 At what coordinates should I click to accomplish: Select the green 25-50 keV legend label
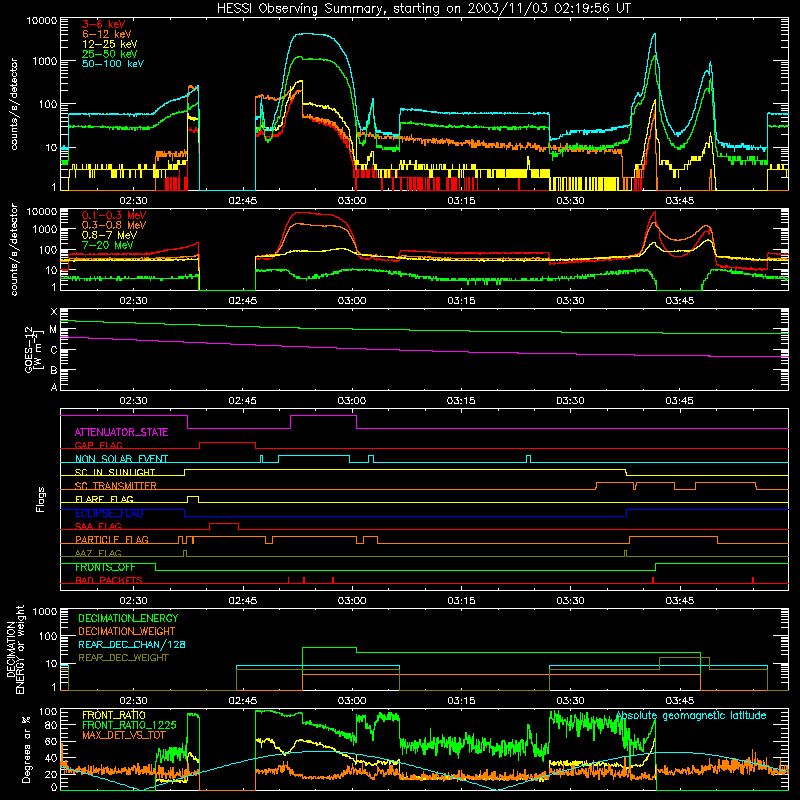110,54
